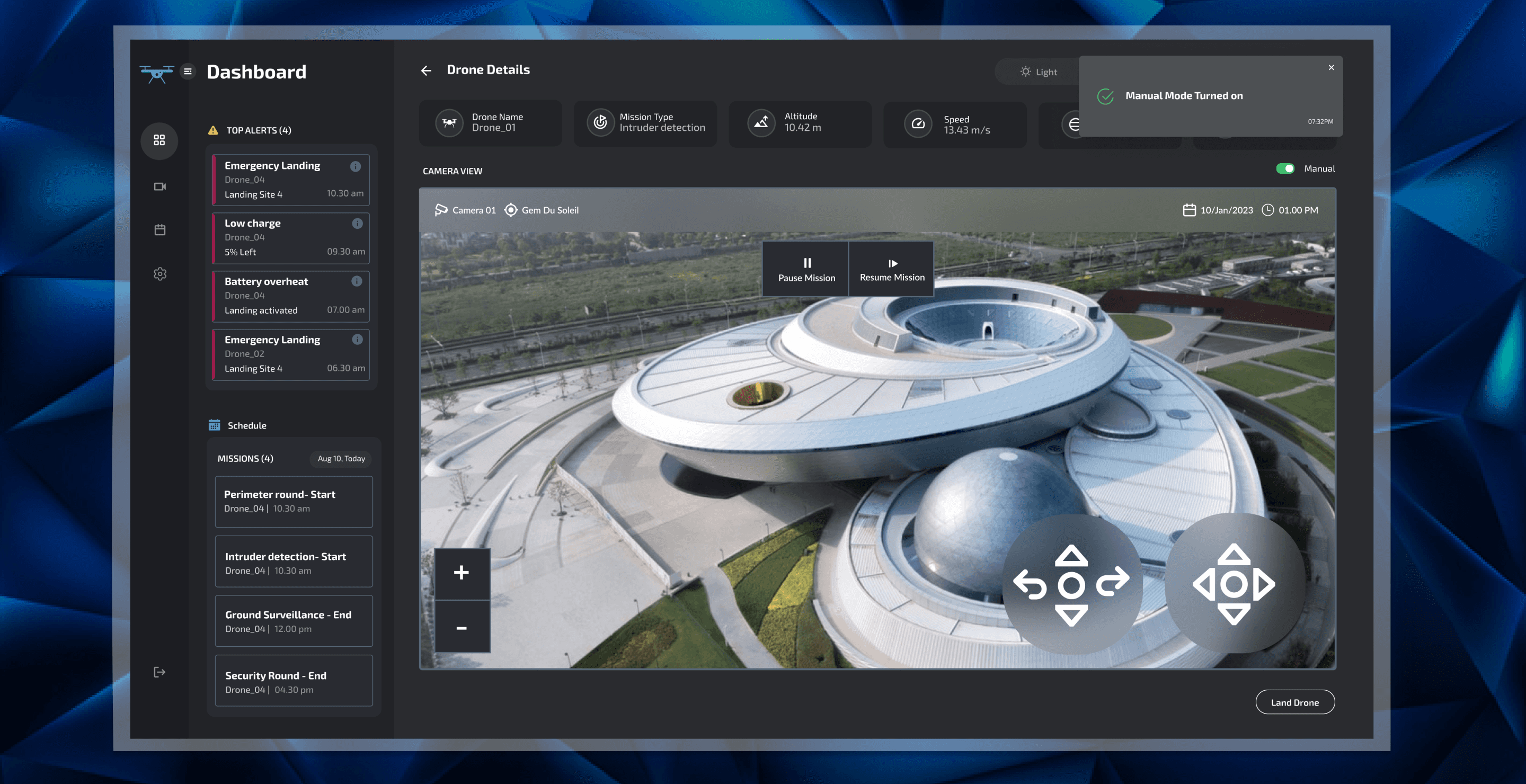This screenshot has width=1526, height=784.
Task: Open the camera view sidebar icon
Action: [159, 186]
